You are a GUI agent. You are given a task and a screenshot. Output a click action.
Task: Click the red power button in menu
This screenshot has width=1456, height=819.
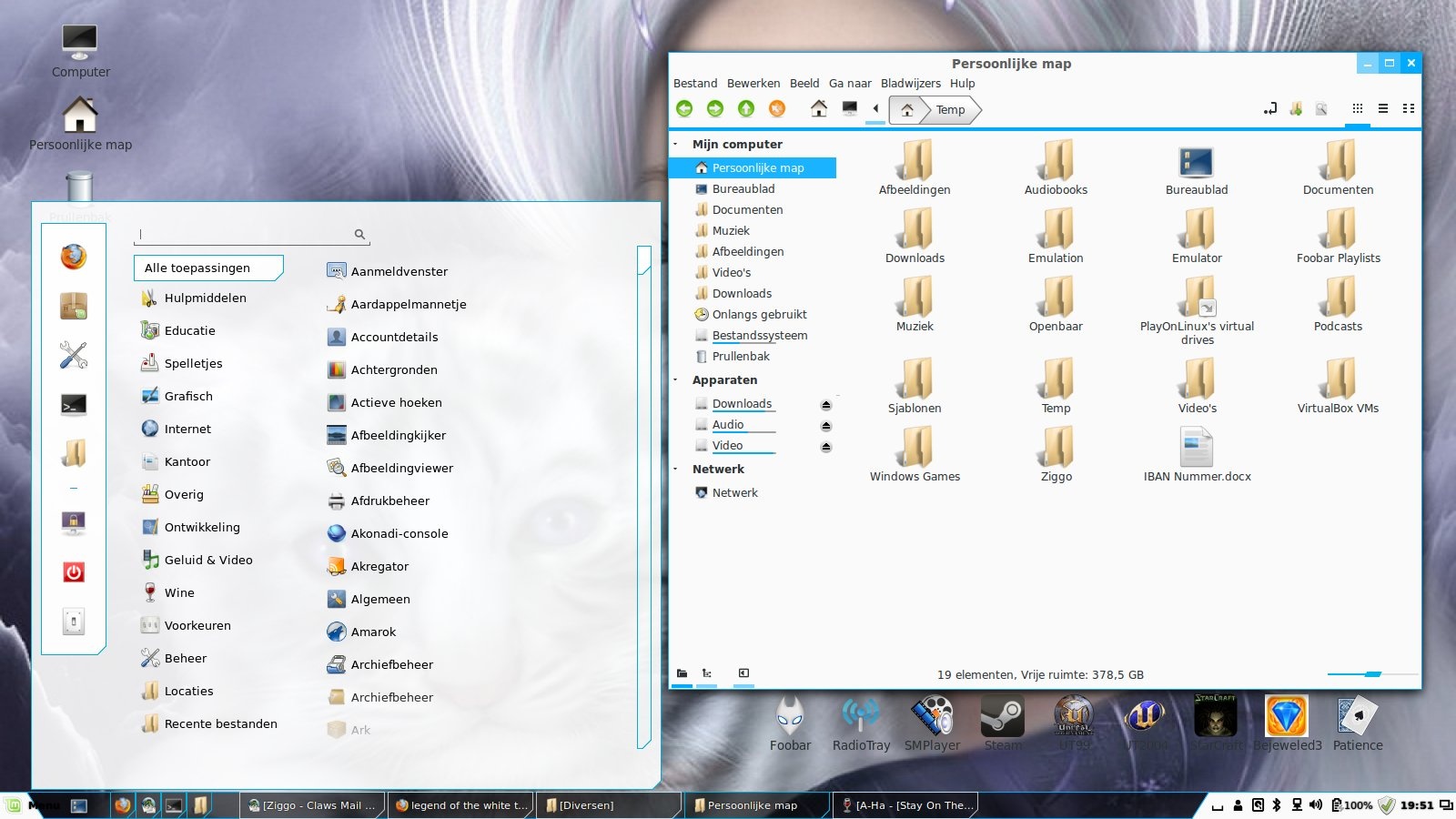click(x=74, y=571)
